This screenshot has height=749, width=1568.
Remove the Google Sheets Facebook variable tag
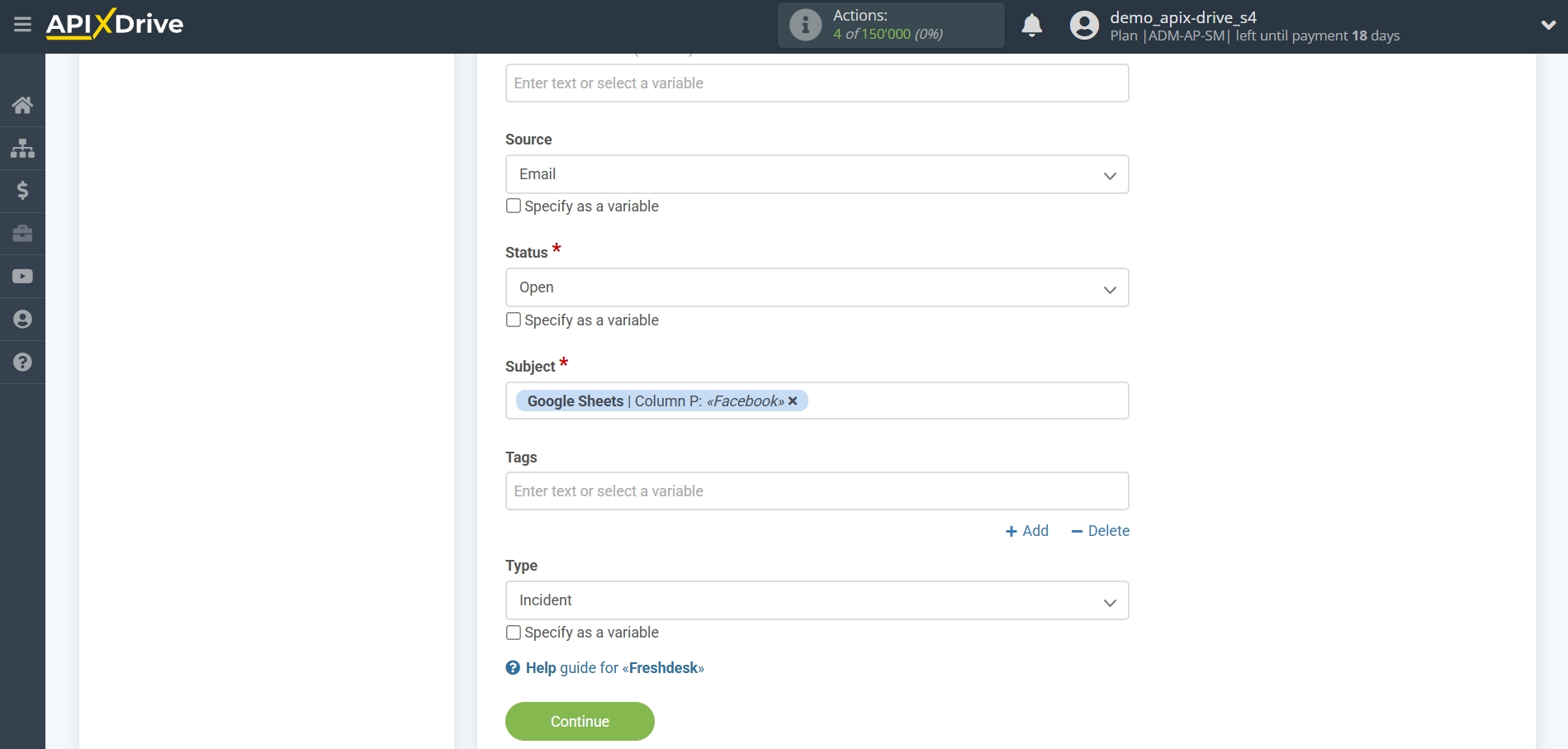(793, 401)
